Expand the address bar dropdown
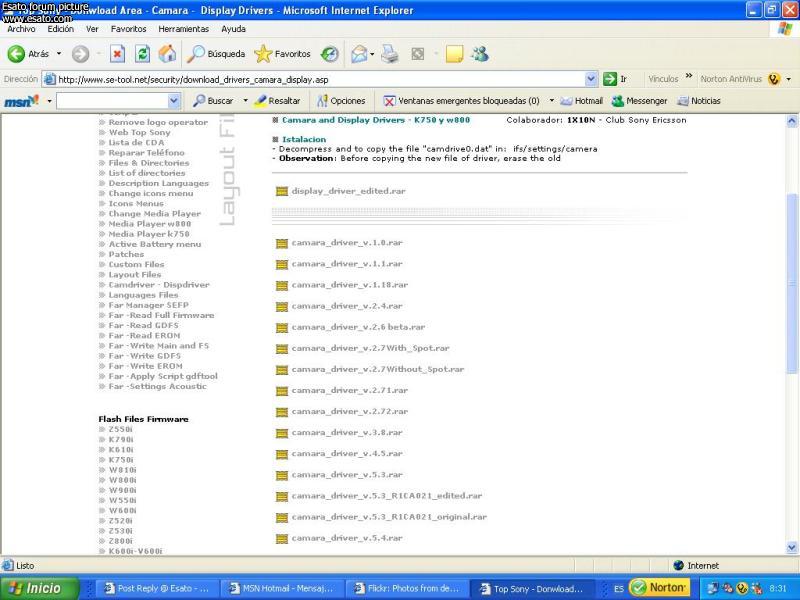 591,79
